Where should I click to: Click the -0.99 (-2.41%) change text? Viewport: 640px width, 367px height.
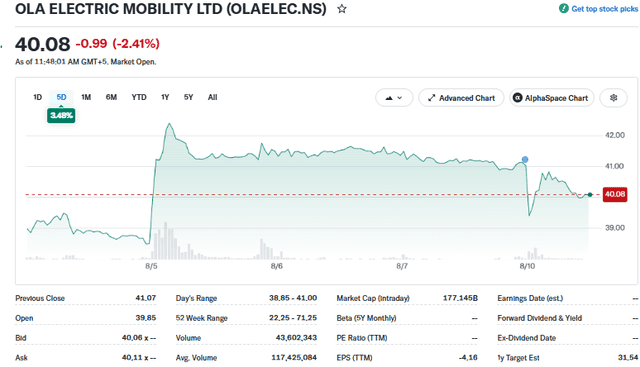click(x=118, y=44)
